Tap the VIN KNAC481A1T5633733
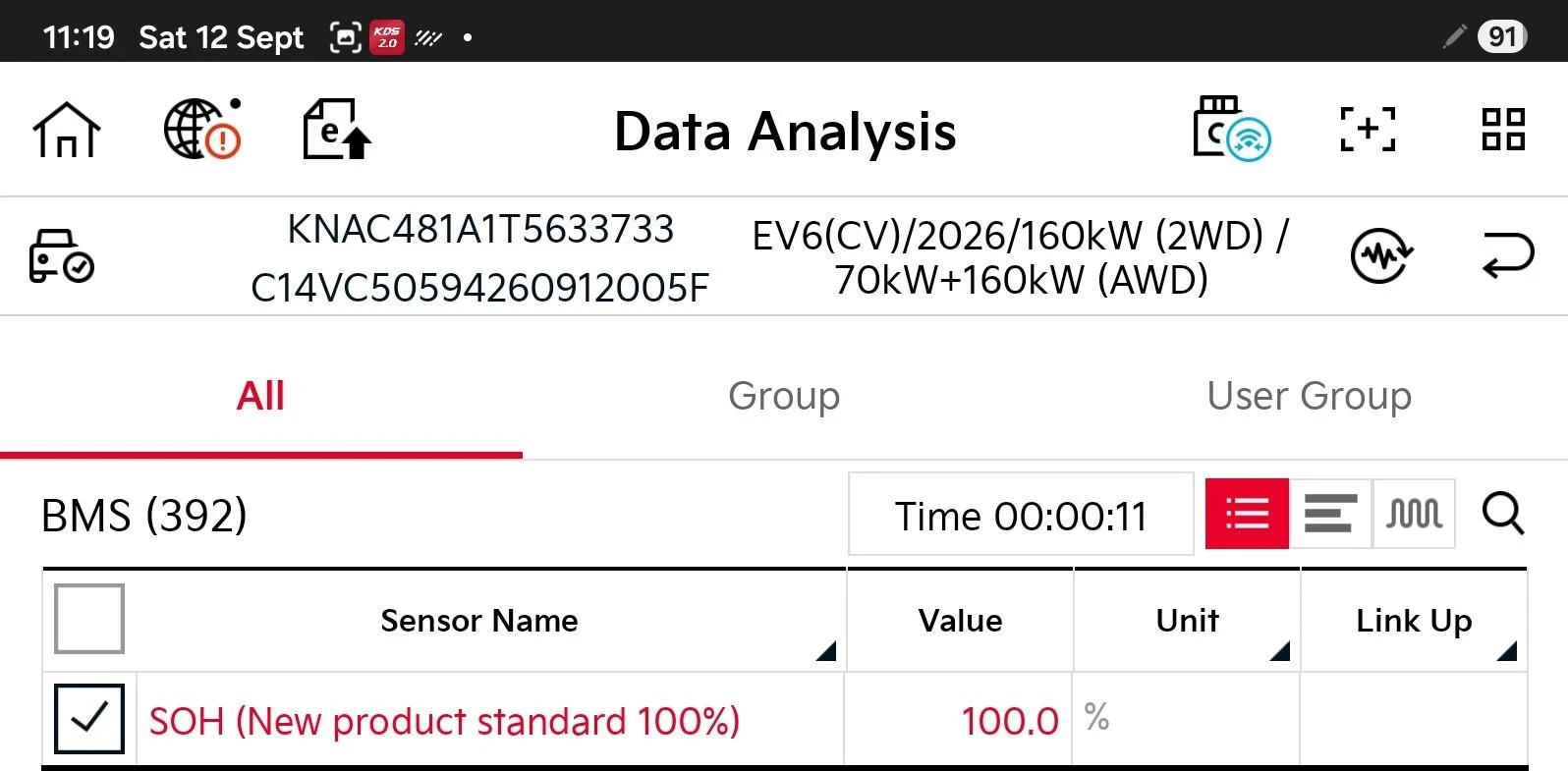The height and width of the screenshot is (771, 1568). coord(480,229)
